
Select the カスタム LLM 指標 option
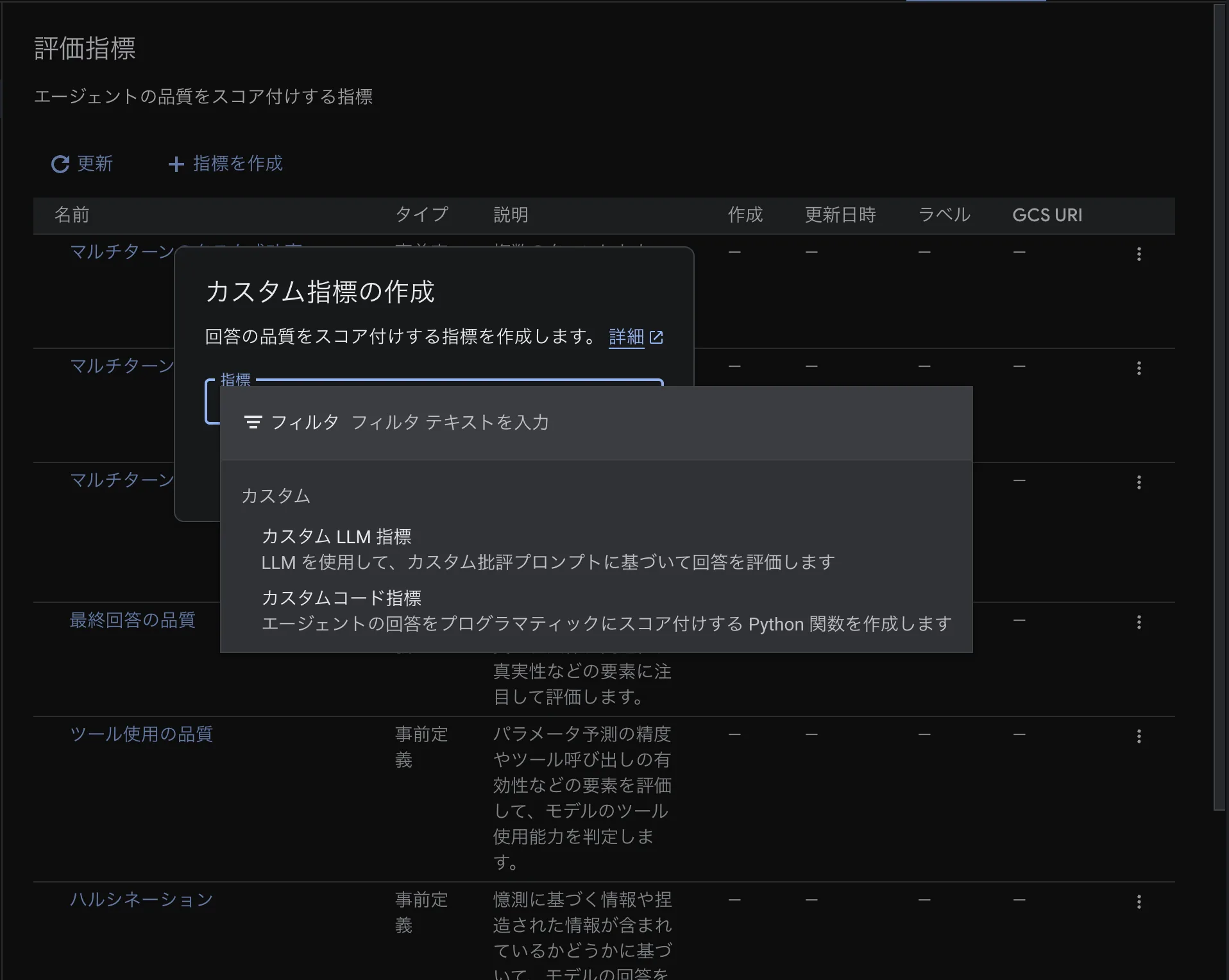[596, 549]
